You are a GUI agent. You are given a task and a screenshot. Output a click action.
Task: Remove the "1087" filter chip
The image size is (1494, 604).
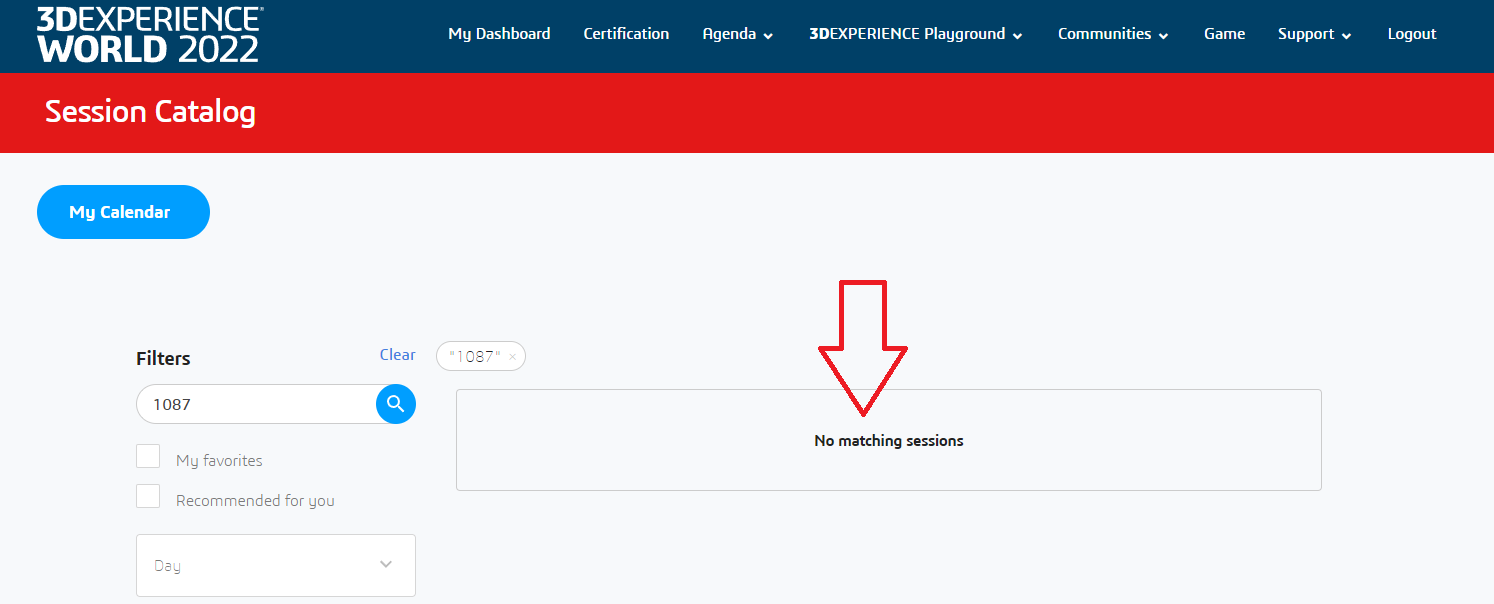pyautogui.click(x=512, y=356)
